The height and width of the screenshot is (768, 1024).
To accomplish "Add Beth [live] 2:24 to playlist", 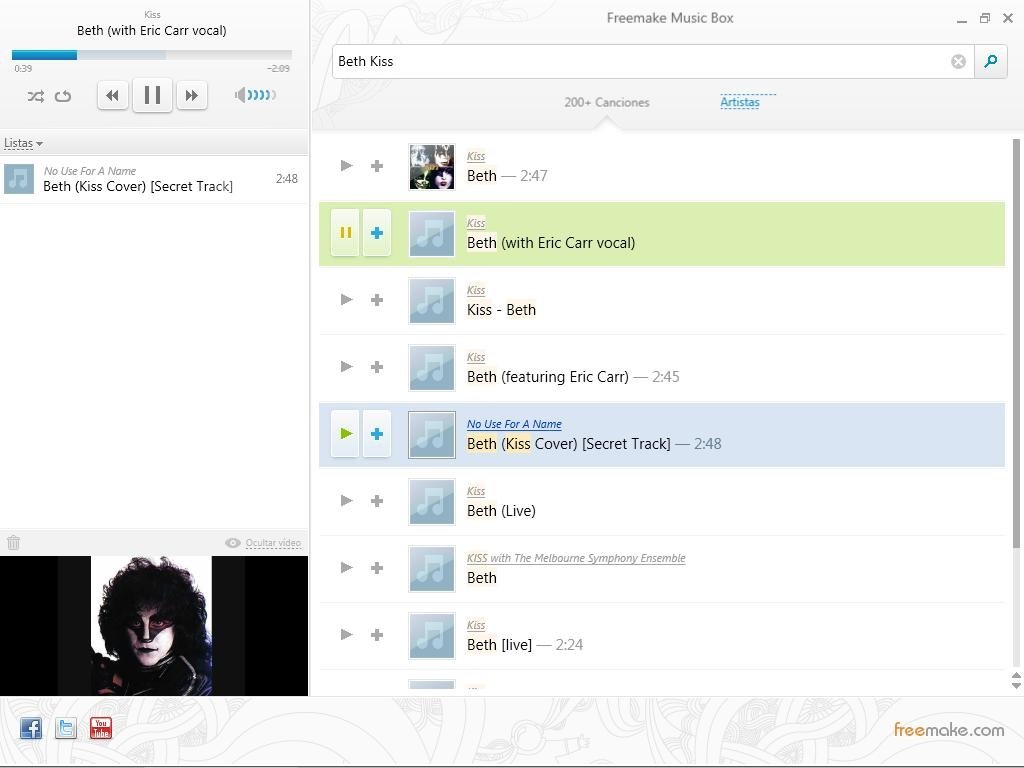I will coord(377,635).
